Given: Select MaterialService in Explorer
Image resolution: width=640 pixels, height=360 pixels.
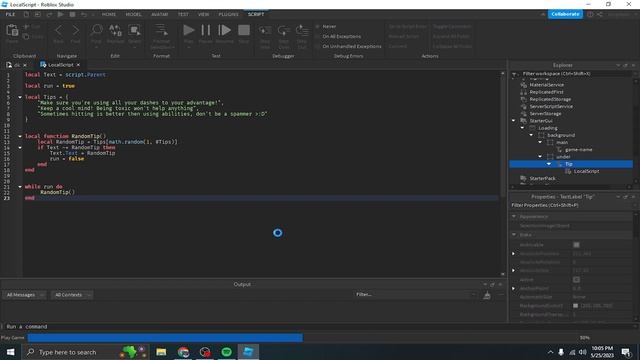Looking at the screenshot, I should 546,85.
